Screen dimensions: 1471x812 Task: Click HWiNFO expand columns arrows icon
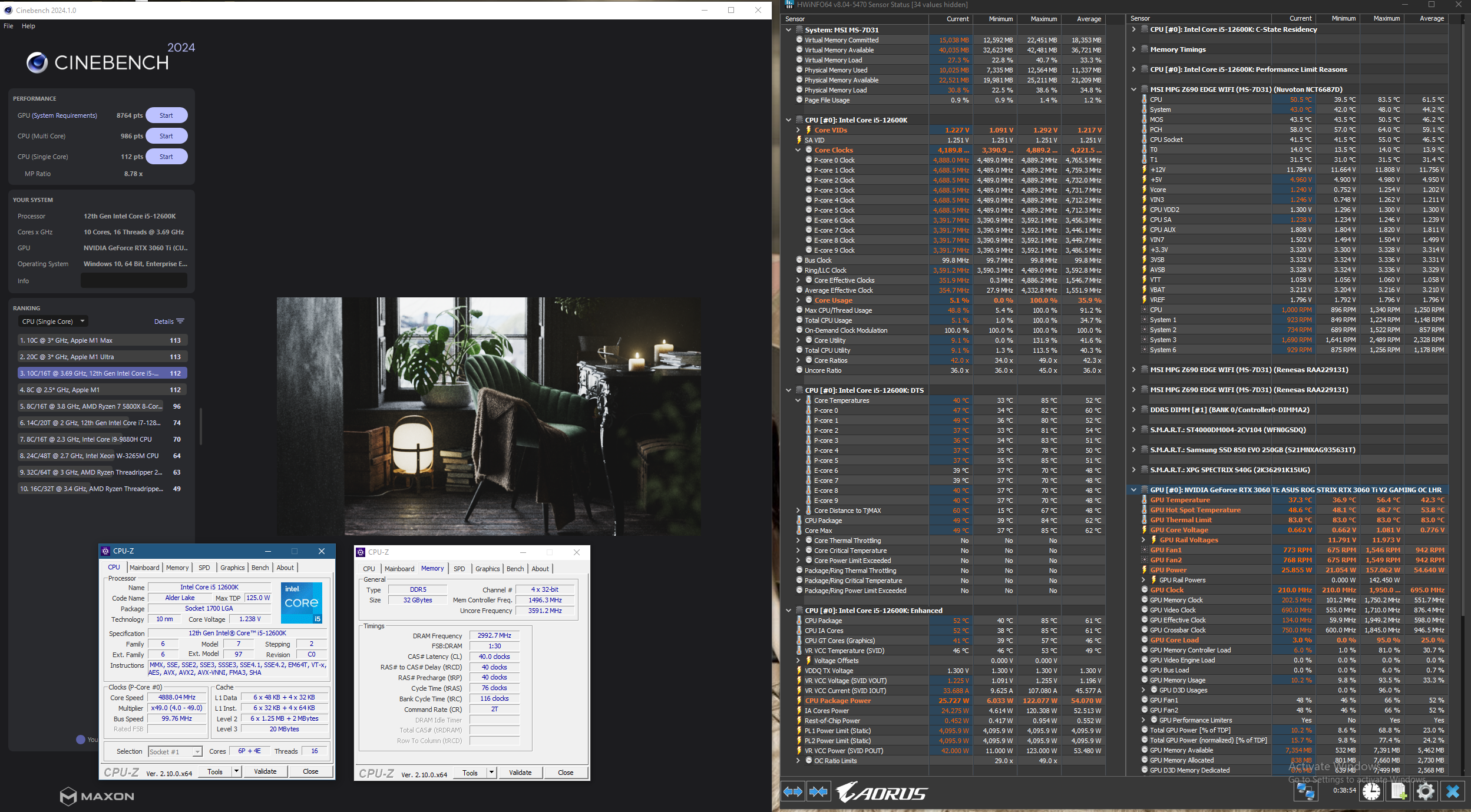tap(793, 792)
